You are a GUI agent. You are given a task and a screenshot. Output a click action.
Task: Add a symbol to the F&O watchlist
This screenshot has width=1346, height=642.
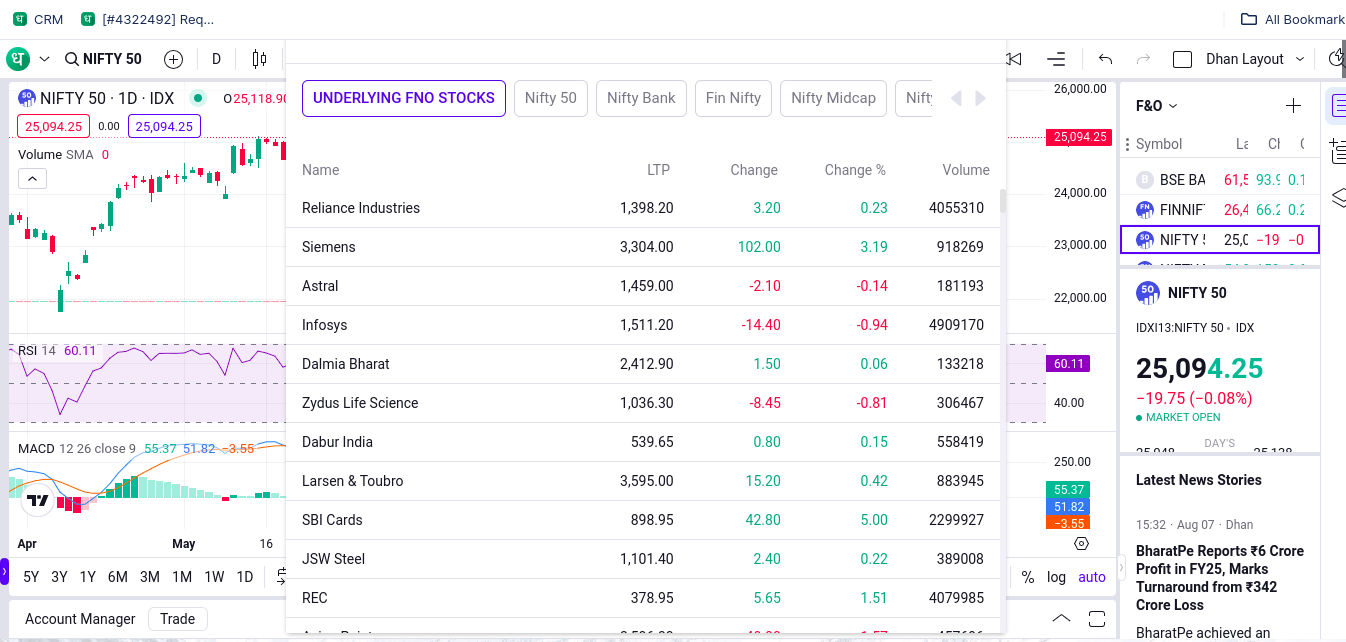coord(1293,106)
